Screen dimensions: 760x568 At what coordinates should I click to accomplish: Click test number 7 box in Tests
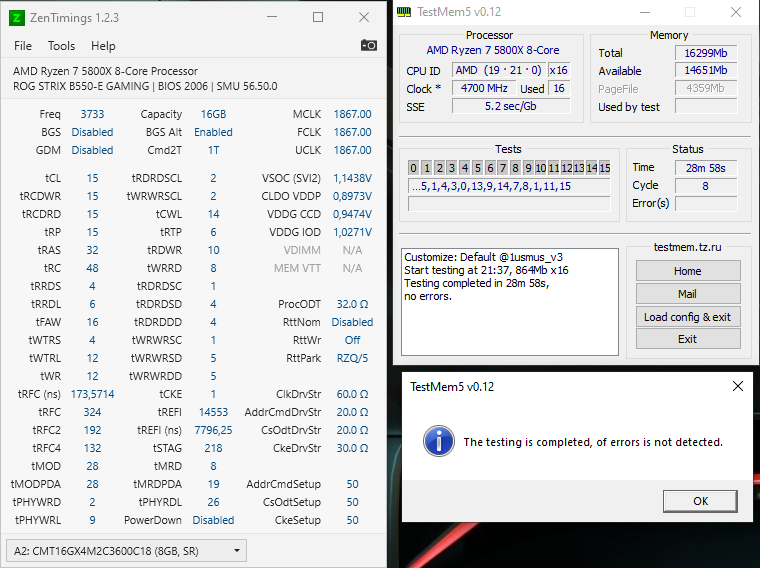click(503, 168)
